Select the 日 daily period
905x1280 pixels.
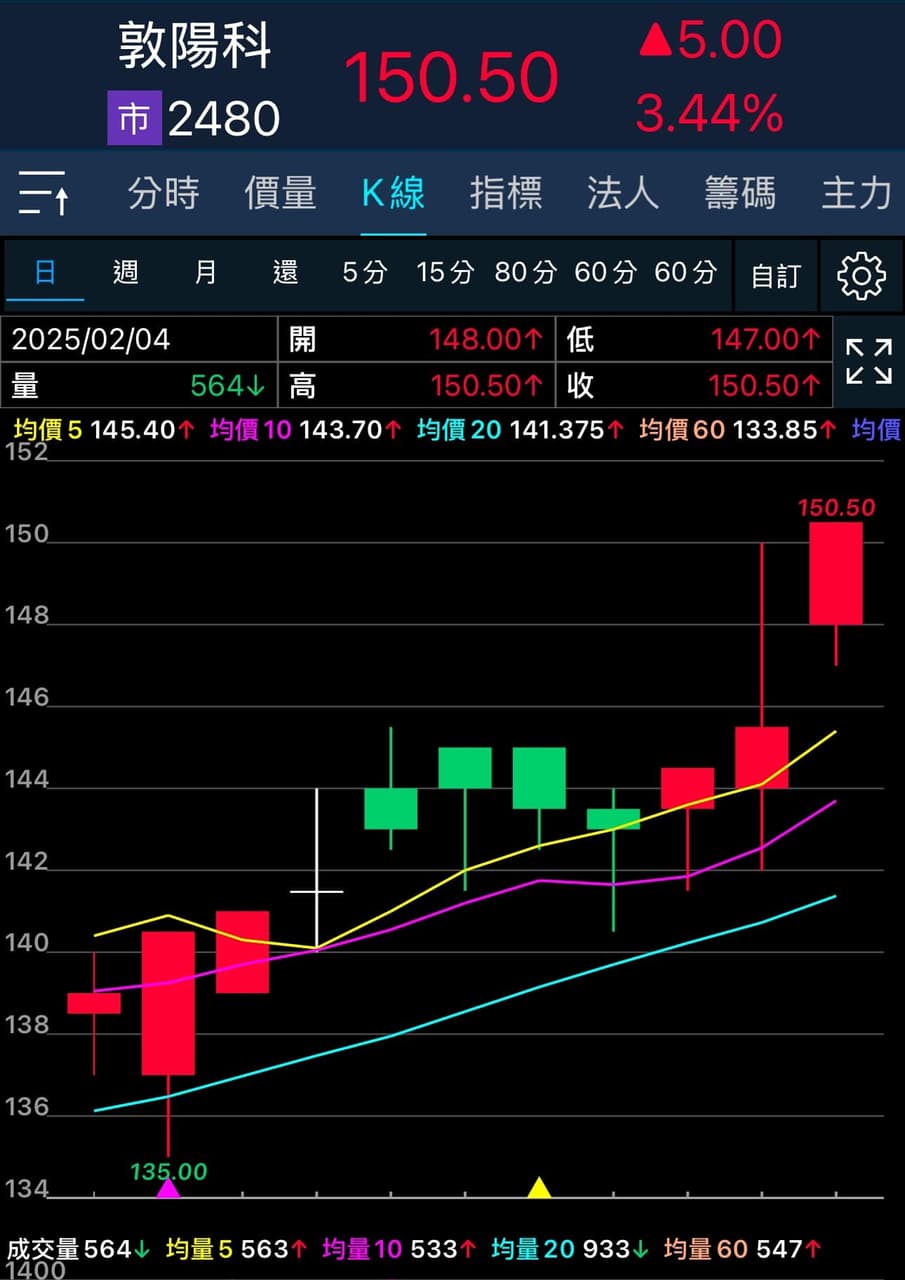[x=46, y=272]
